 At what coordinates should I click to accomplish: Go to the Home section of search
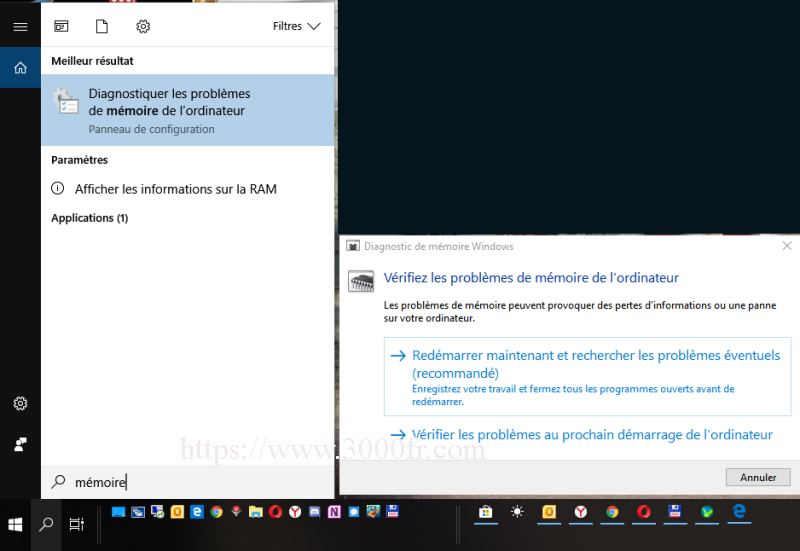tap(20, 67)
